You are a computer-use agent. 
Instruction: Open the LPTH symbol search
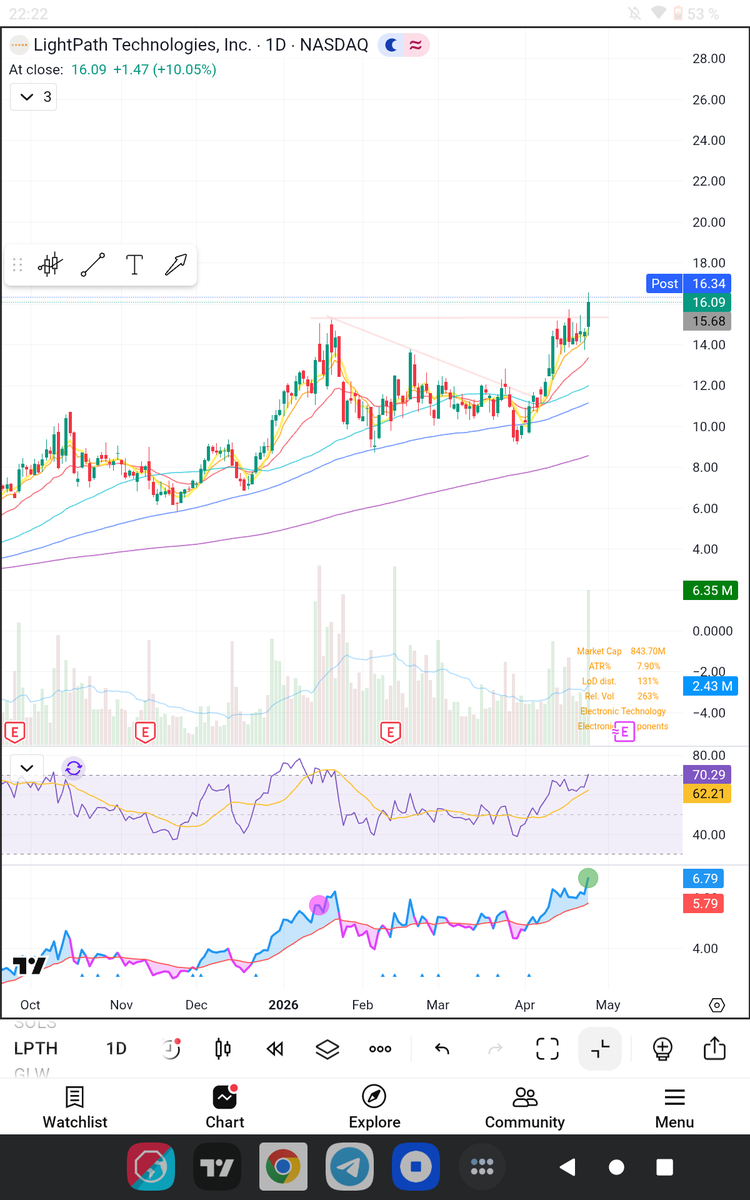tap(36, 1048)
